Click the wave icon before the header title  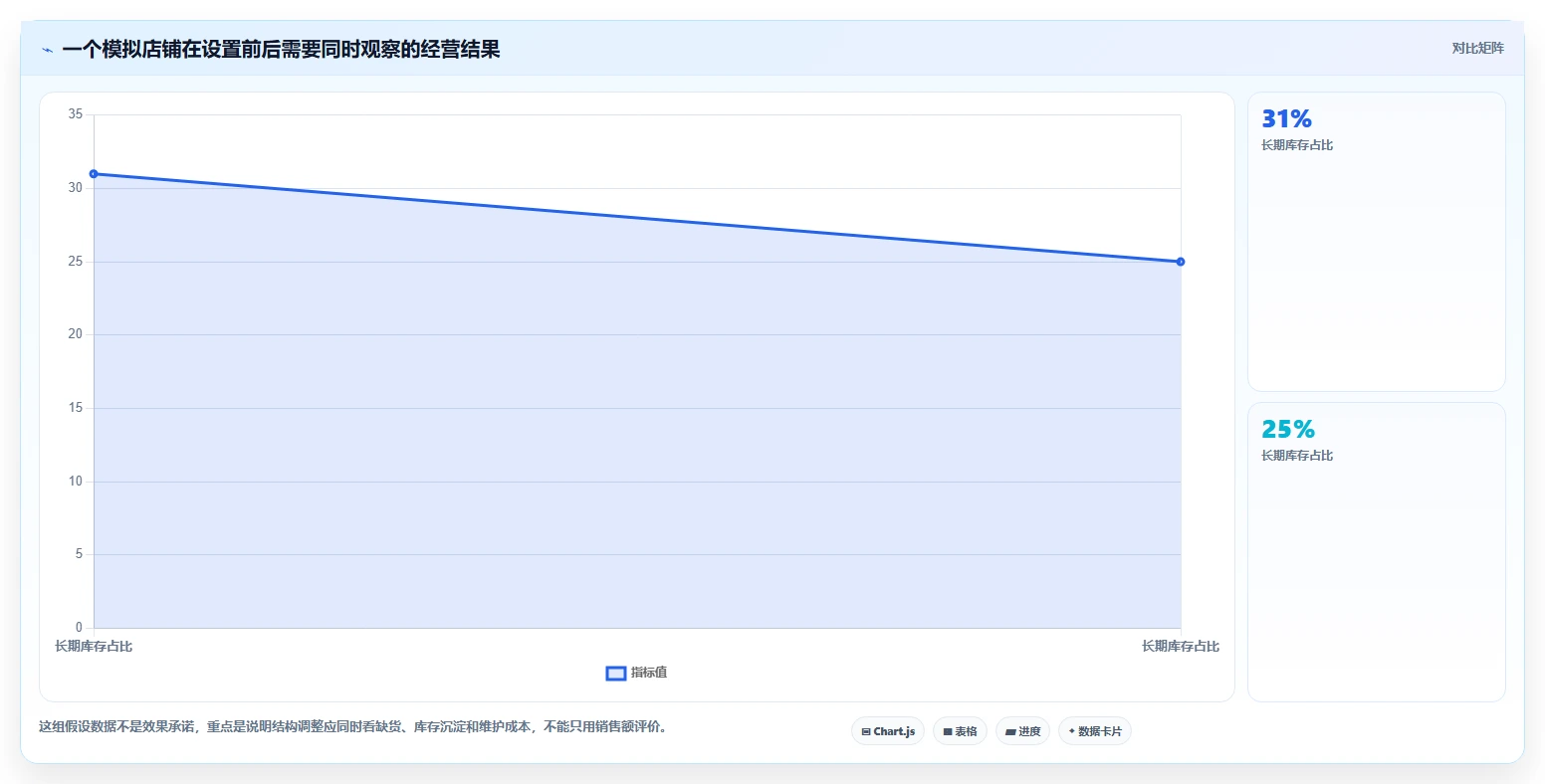[47, 50]
